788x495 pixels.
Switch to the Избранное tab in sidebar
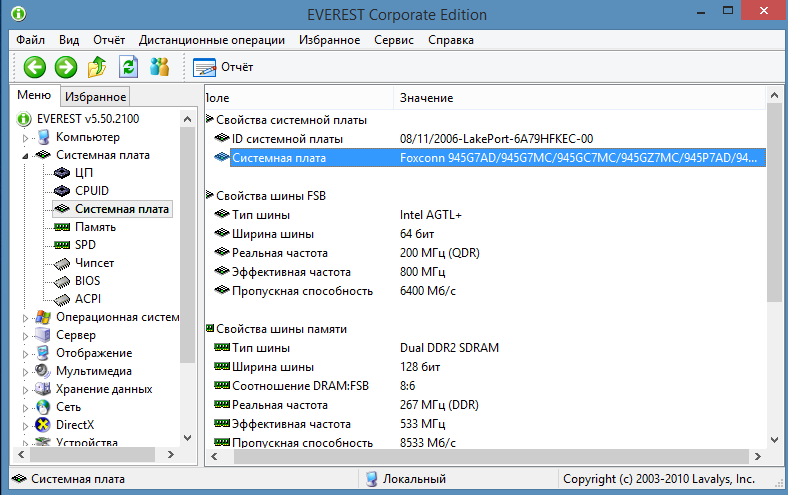95,96
